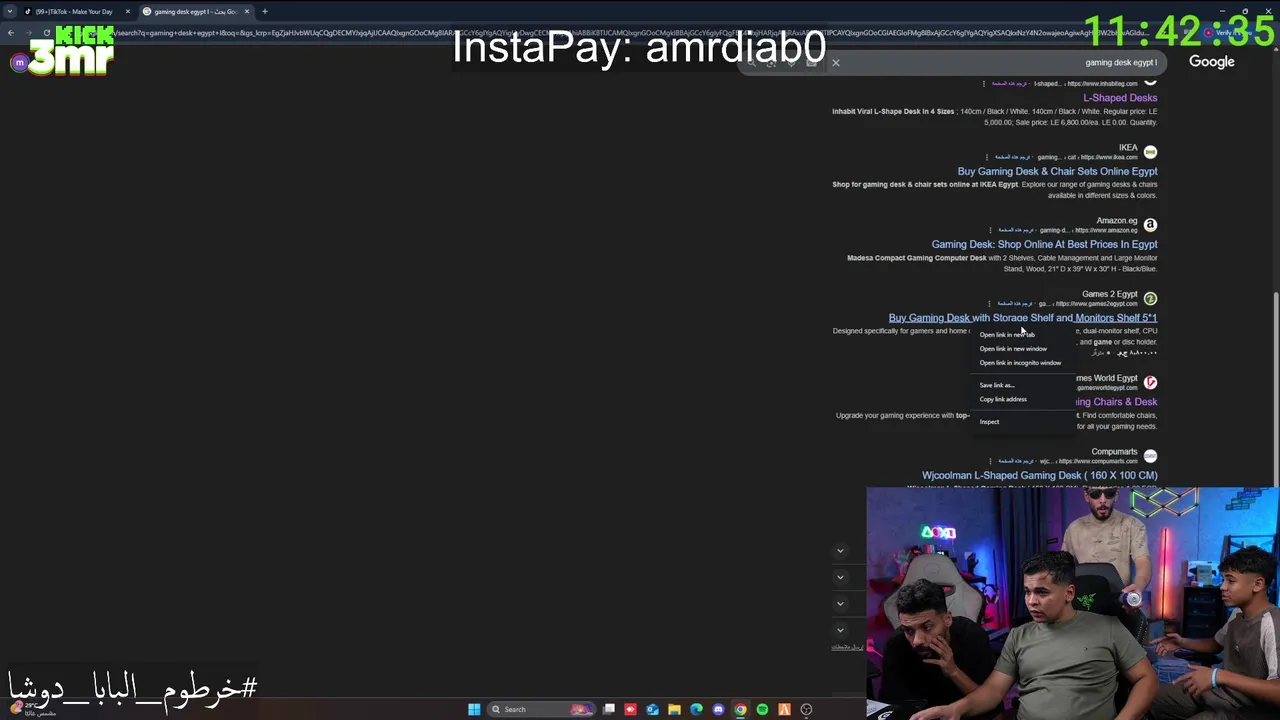The height and width of the screenshot is (720, 1280).
Task: Open Gaming Desk: Shop Online At Best Prices
Action: [1044, 244]
